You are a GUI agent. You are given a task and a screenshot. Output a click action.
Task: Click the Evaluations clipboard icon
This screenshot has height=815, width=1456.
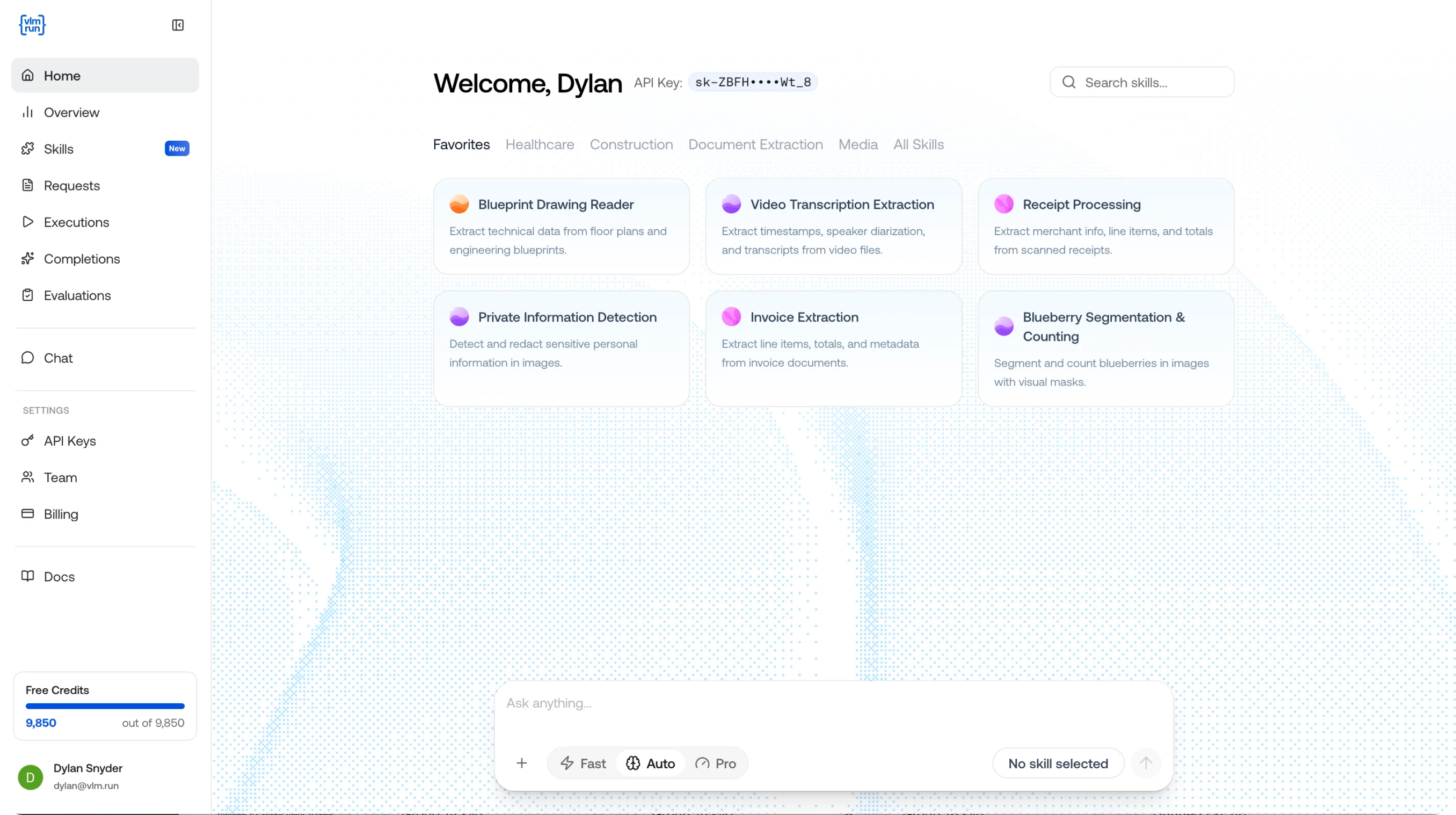[28, 295]
